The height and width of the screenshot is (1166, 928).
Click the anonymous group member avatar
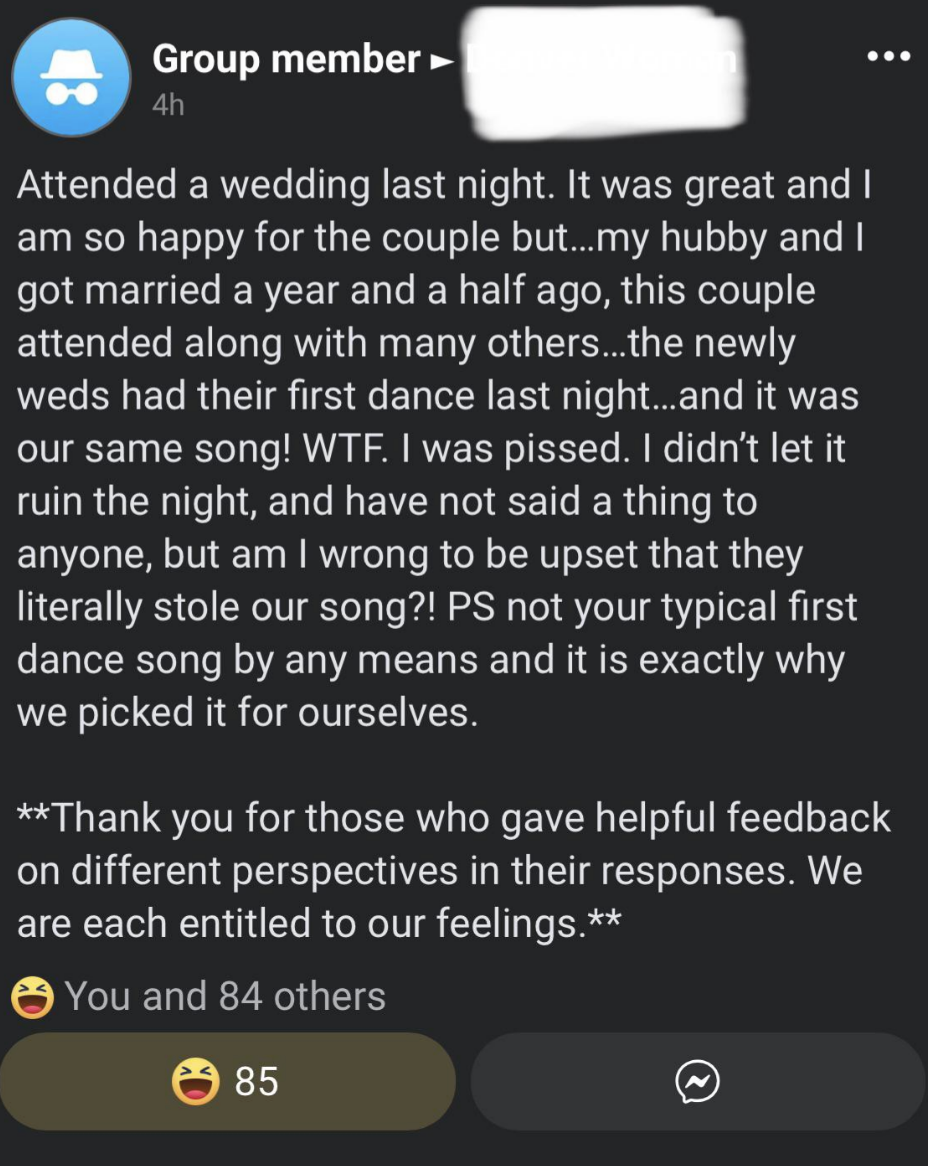(70, 77)
